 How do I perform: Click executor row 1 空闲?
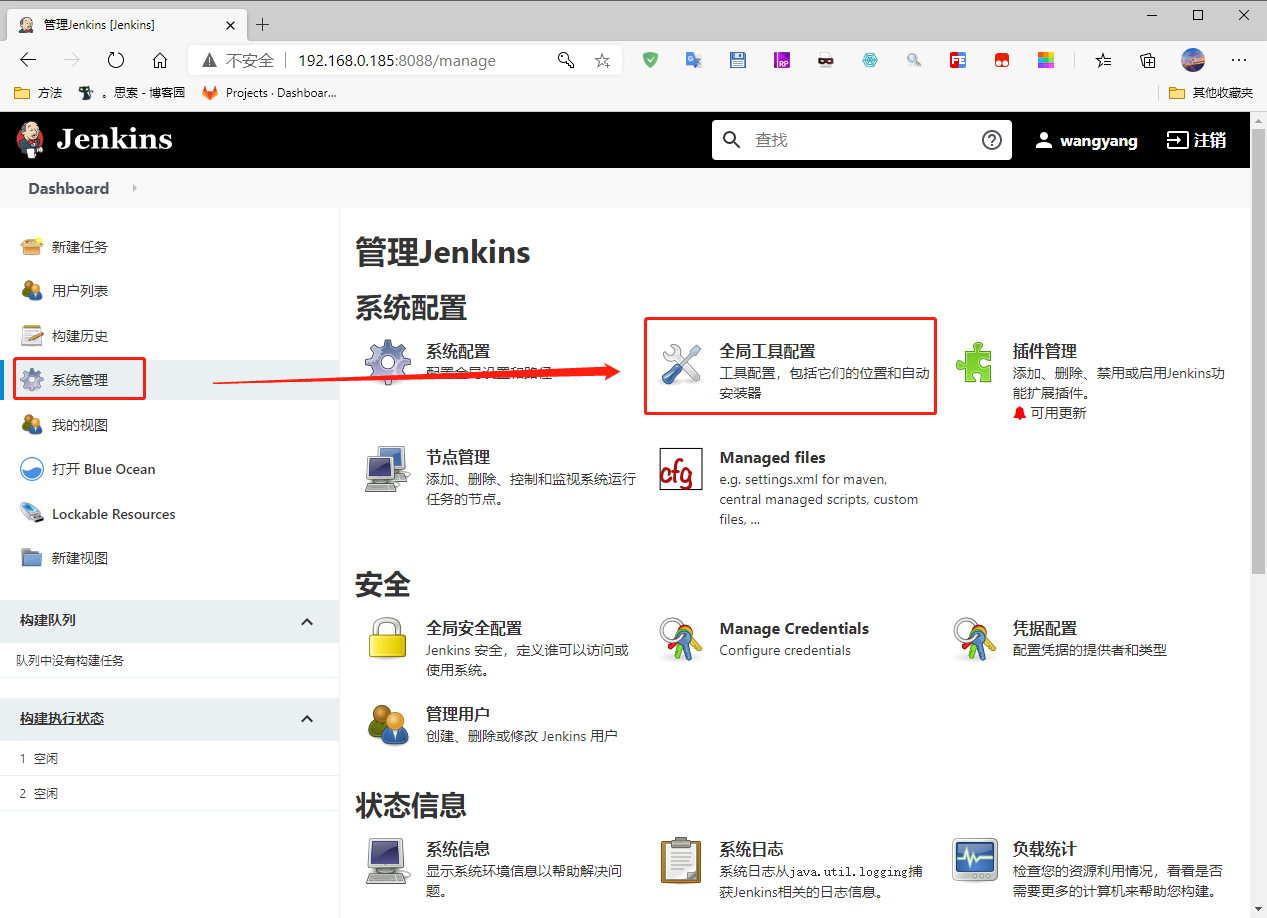pyautogui.click(x=169, y=759)
